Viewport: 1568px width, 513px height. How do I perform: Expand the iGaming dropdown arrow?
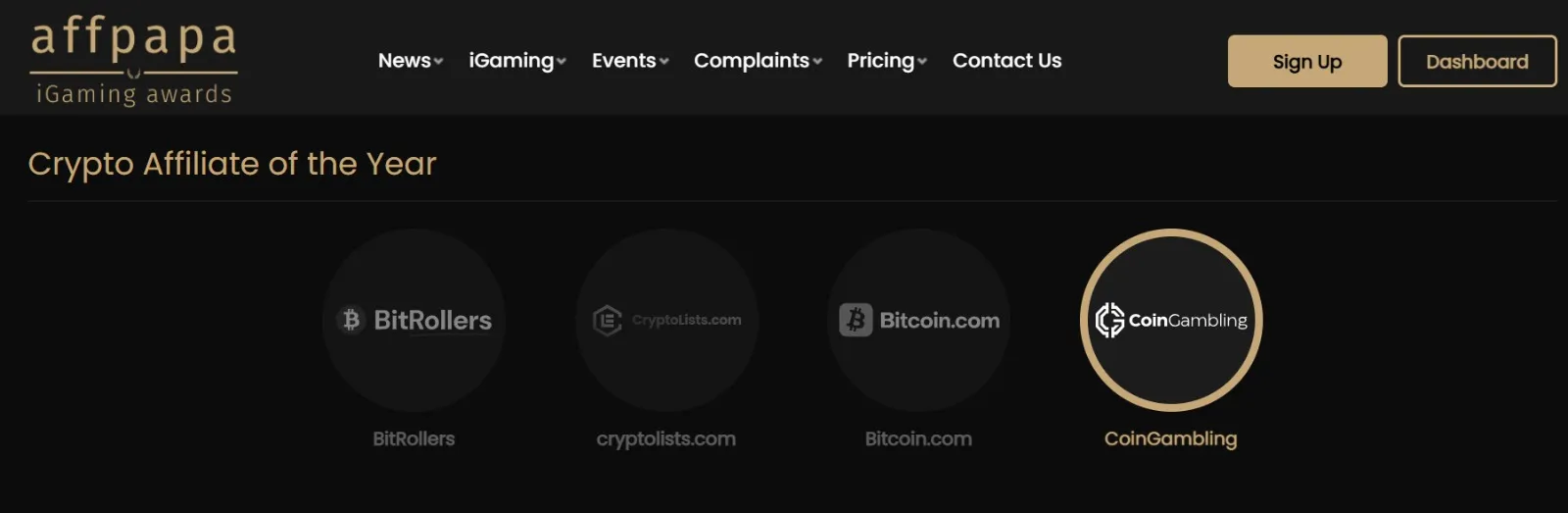coord(562,62)
